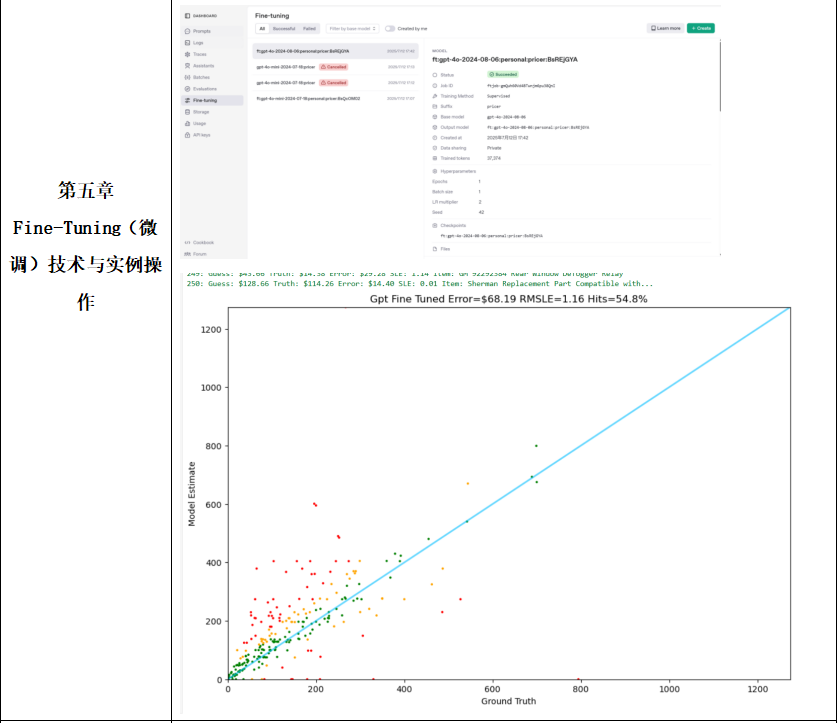The image size is (839, 723).
Task: Click the 'Ground Truth' x-axis label
Action: click(508, 701)
